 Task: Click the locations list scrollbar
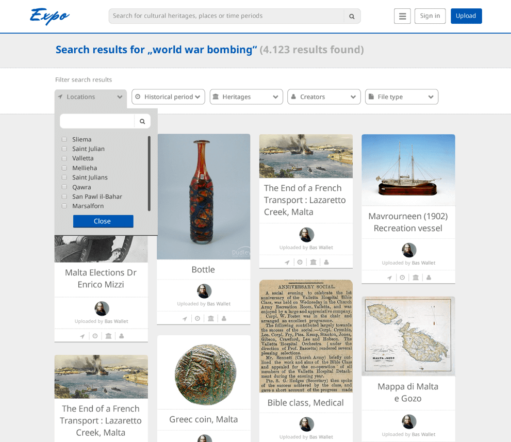pos(149,173)
